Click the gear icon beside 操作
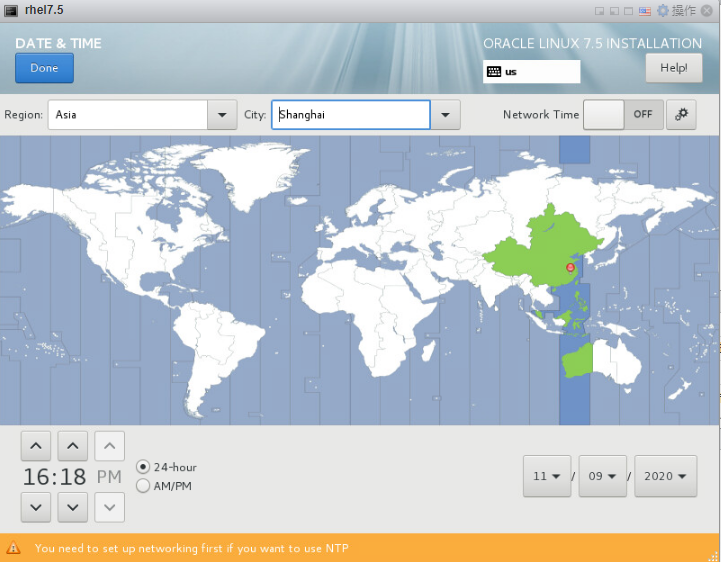Viewport: 721px width, 562px height. tap(663, 10)
